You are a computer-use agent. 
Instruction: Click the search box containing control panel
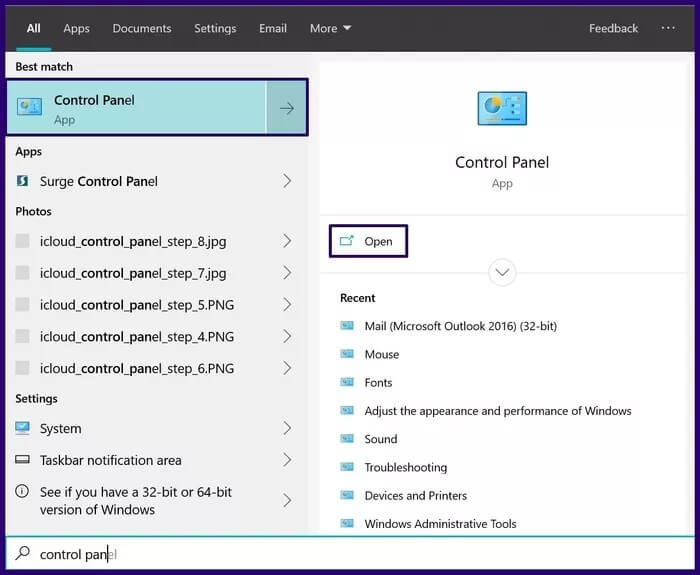coord(350,554)
